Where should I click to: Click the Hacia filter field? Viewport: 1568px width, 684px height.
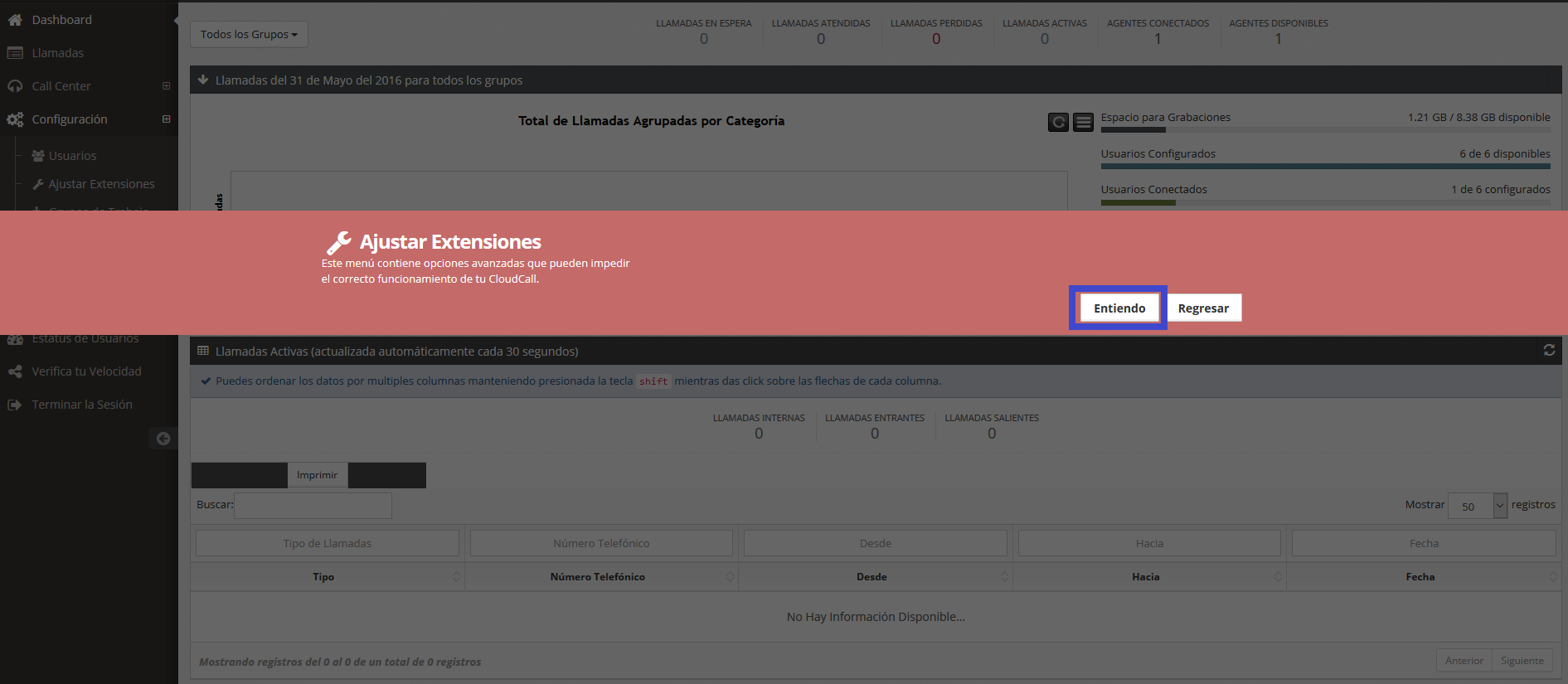click(x=1149, y=543)
